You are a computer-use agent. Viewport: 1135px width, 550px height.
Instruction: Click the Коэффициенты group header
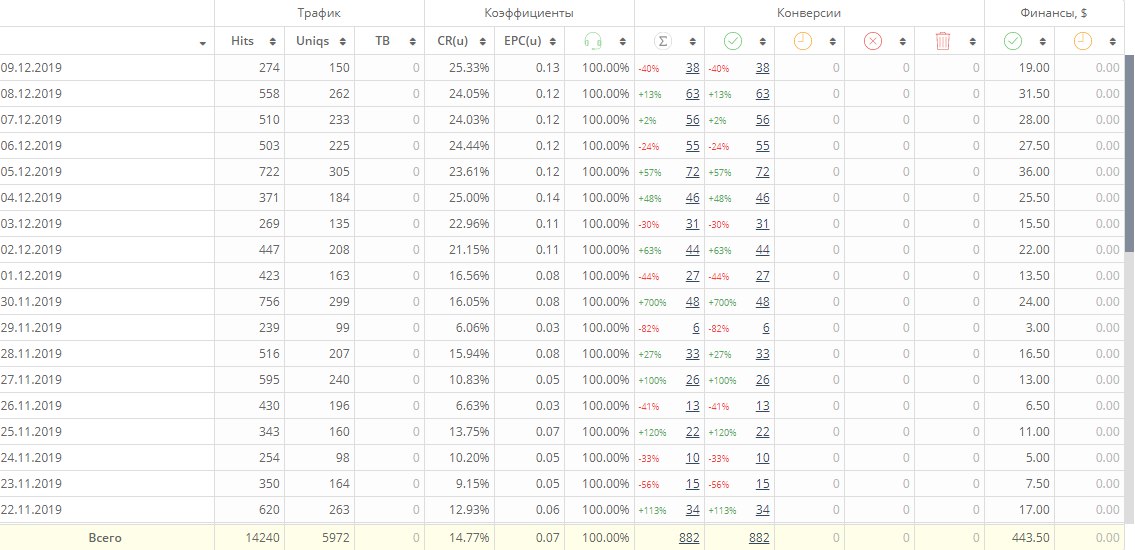(529, 13)
